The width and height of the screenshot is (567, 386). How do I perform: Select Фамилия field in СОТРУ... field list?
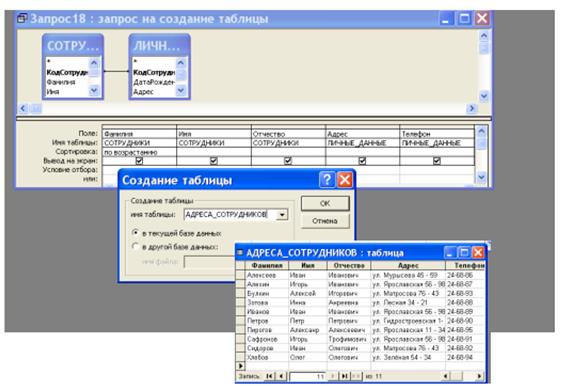(61, 82)
